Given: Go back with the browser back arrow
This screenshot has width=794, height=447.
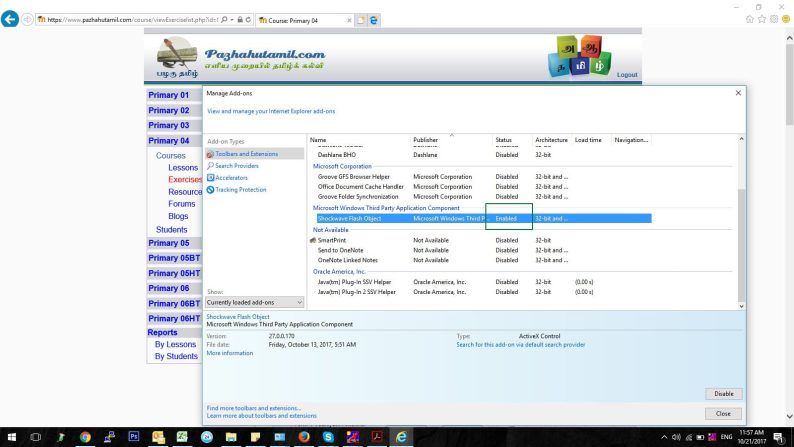Looking at the screenshot, I should 10,19.
